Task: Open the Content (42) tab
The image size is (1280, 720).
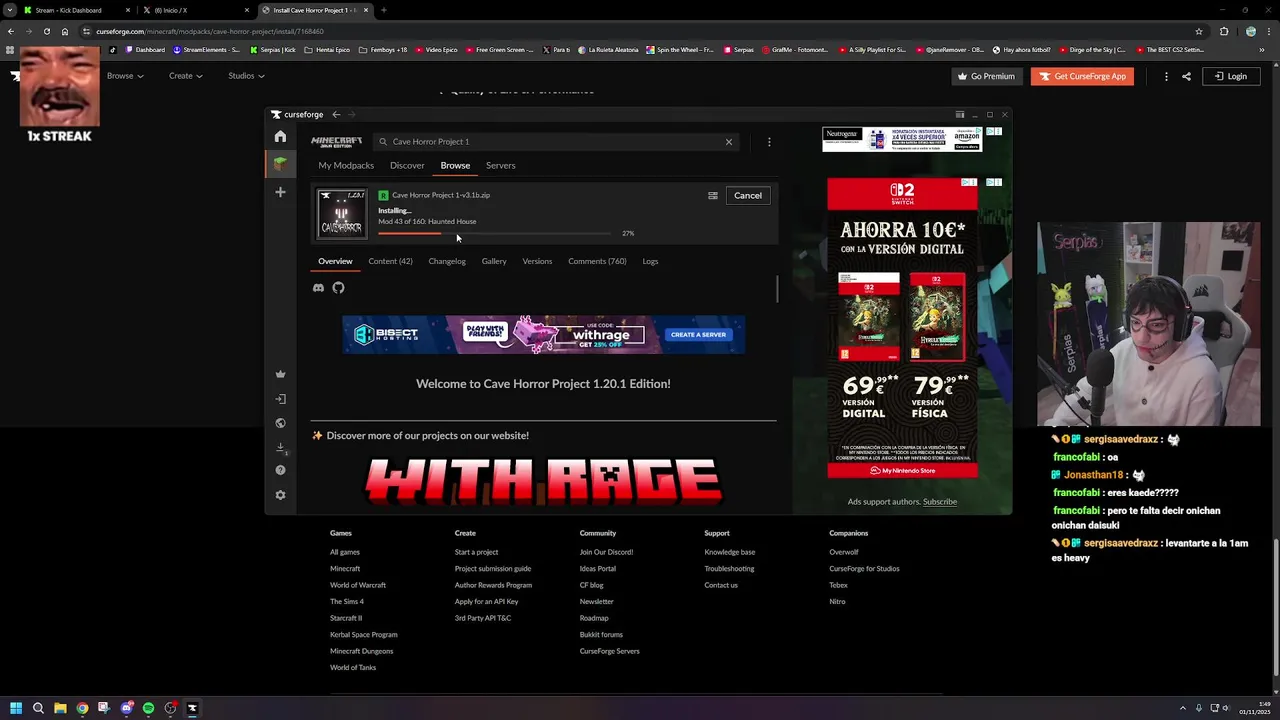Action: coord(390,261)
